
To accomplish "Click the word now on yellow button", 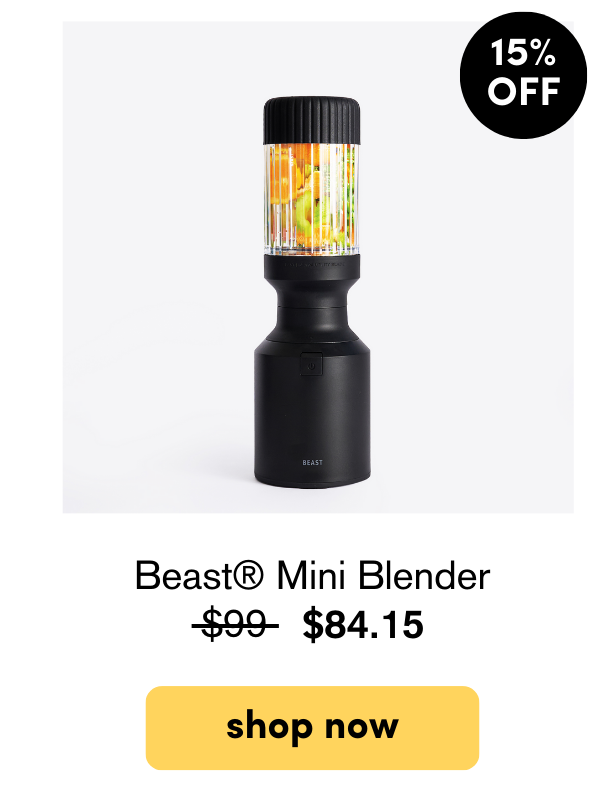I will (x=362, y=727).
